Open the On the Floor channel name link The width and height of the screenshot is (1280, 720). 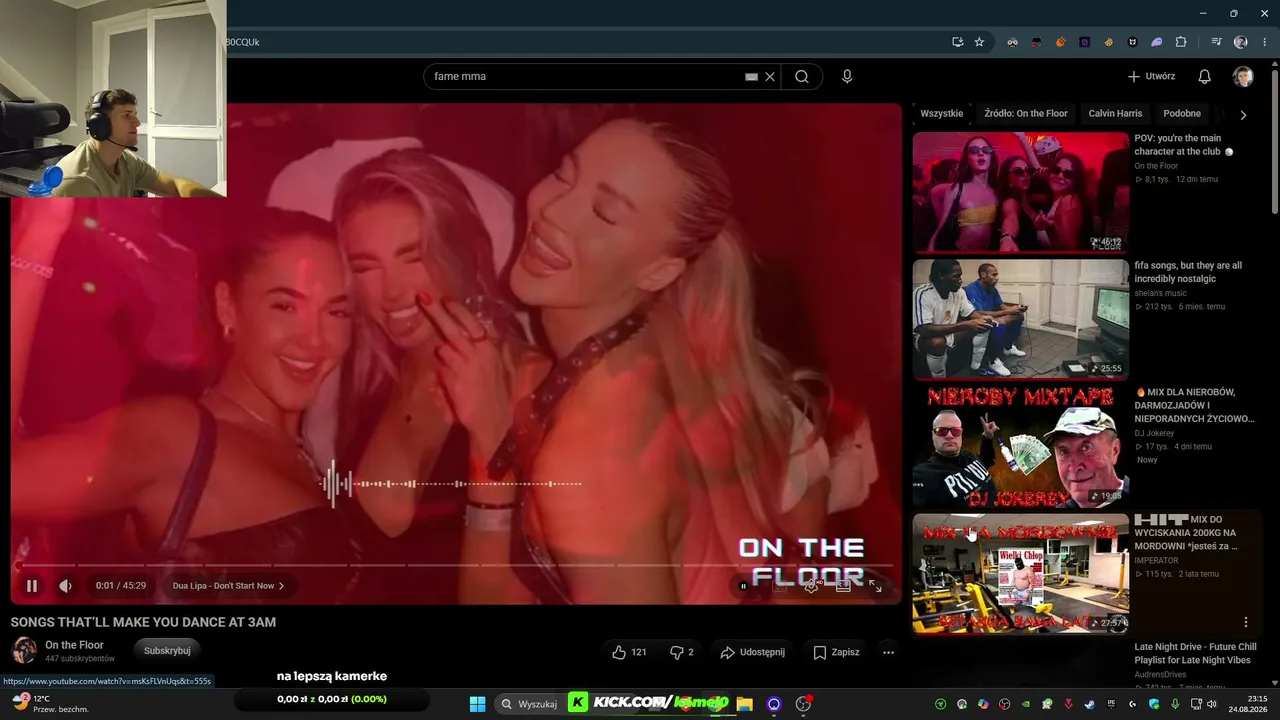point(74,645)
